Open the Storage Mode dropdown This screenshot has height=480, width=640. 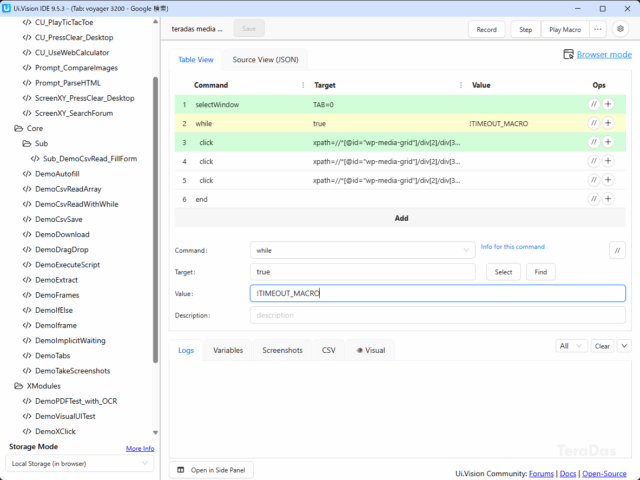tap(81, 464)
